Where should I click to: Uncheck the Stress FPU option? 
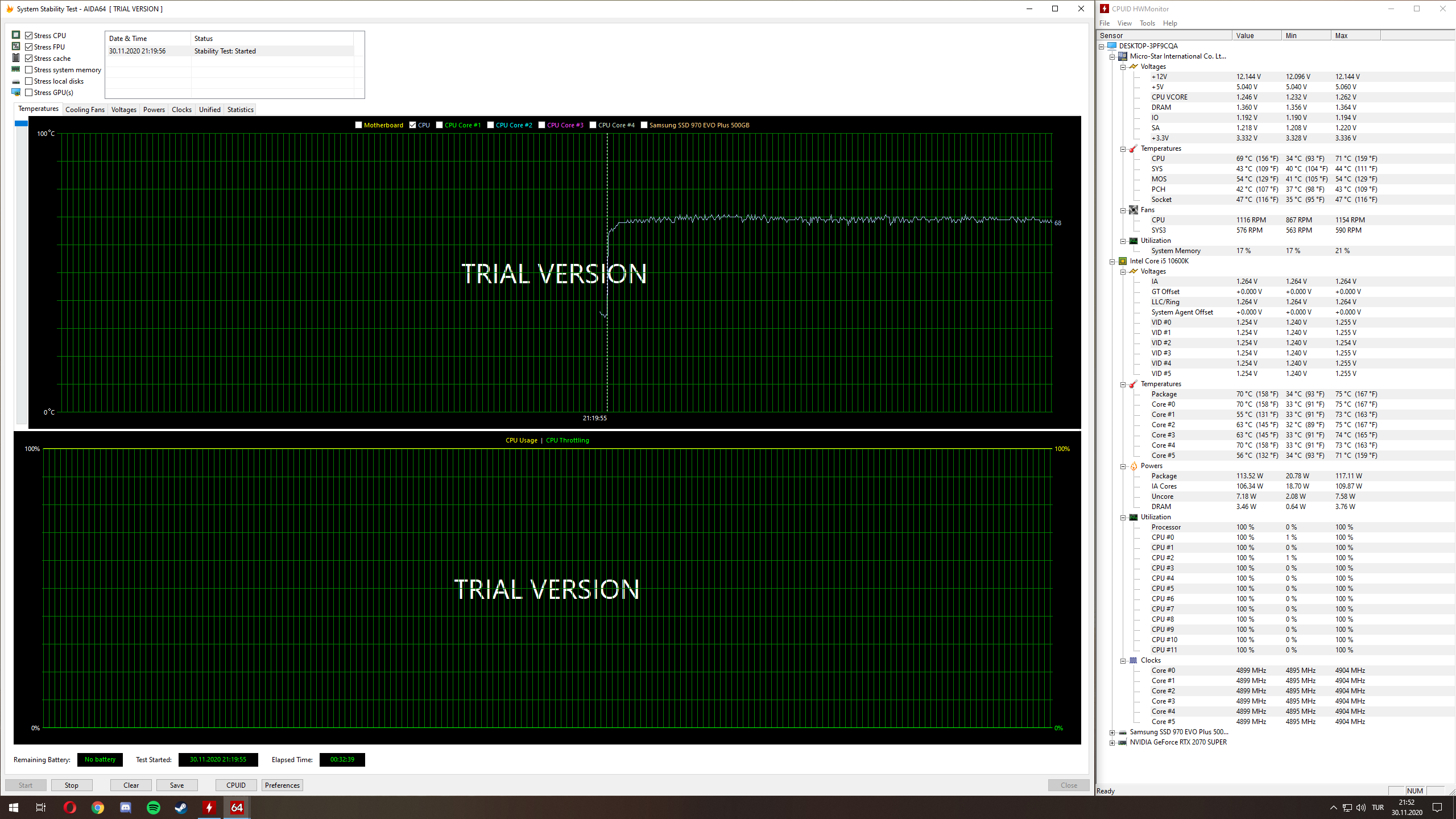click(x=29, y=47)
